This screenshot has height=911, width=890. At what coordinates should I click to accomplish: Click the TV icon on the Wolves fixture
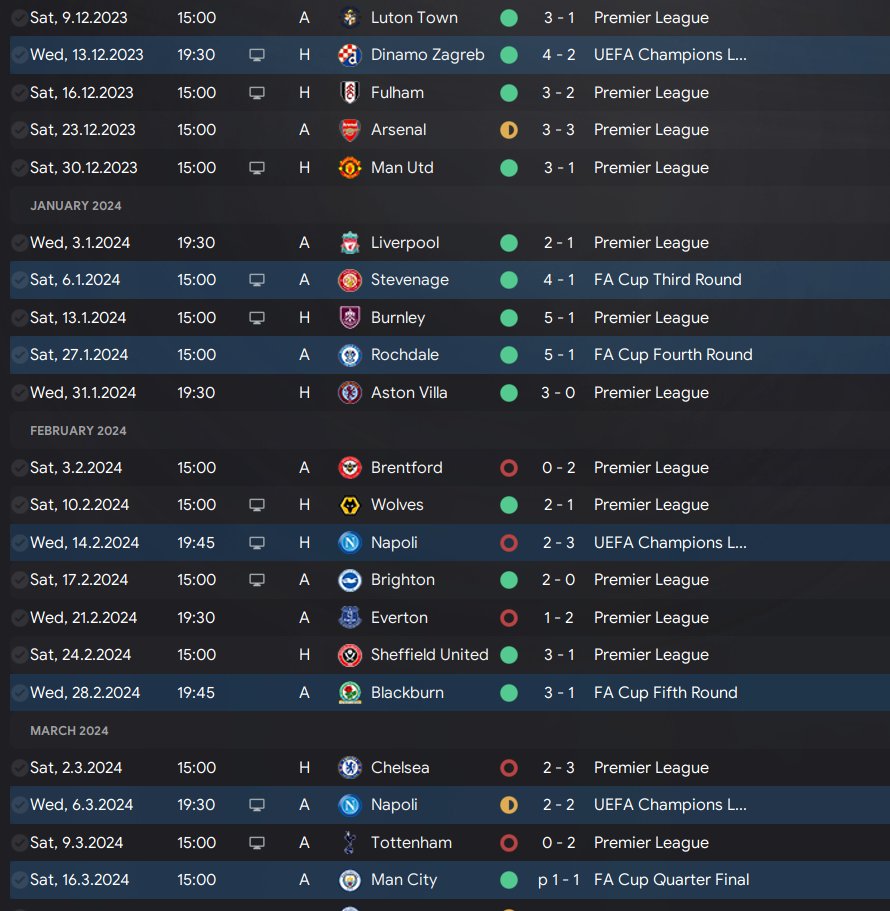257,505
